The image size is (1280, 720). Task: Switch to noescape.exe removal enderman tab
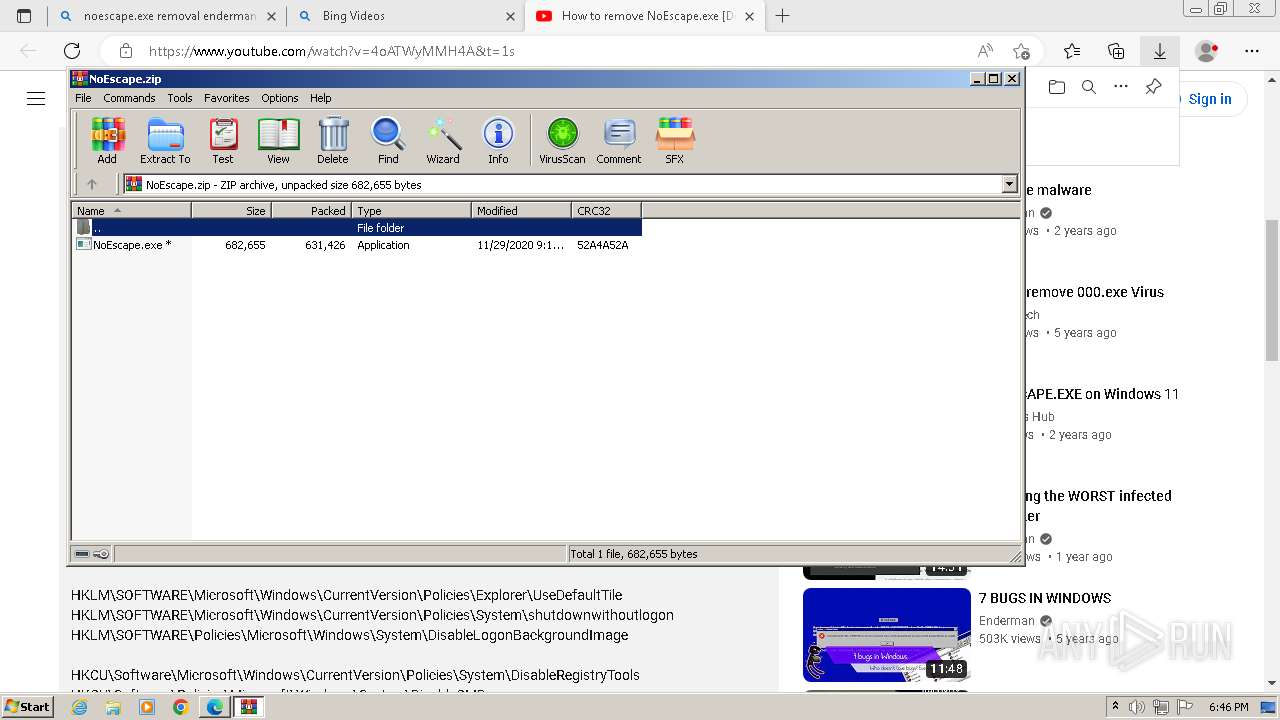[x=166, y=16]
